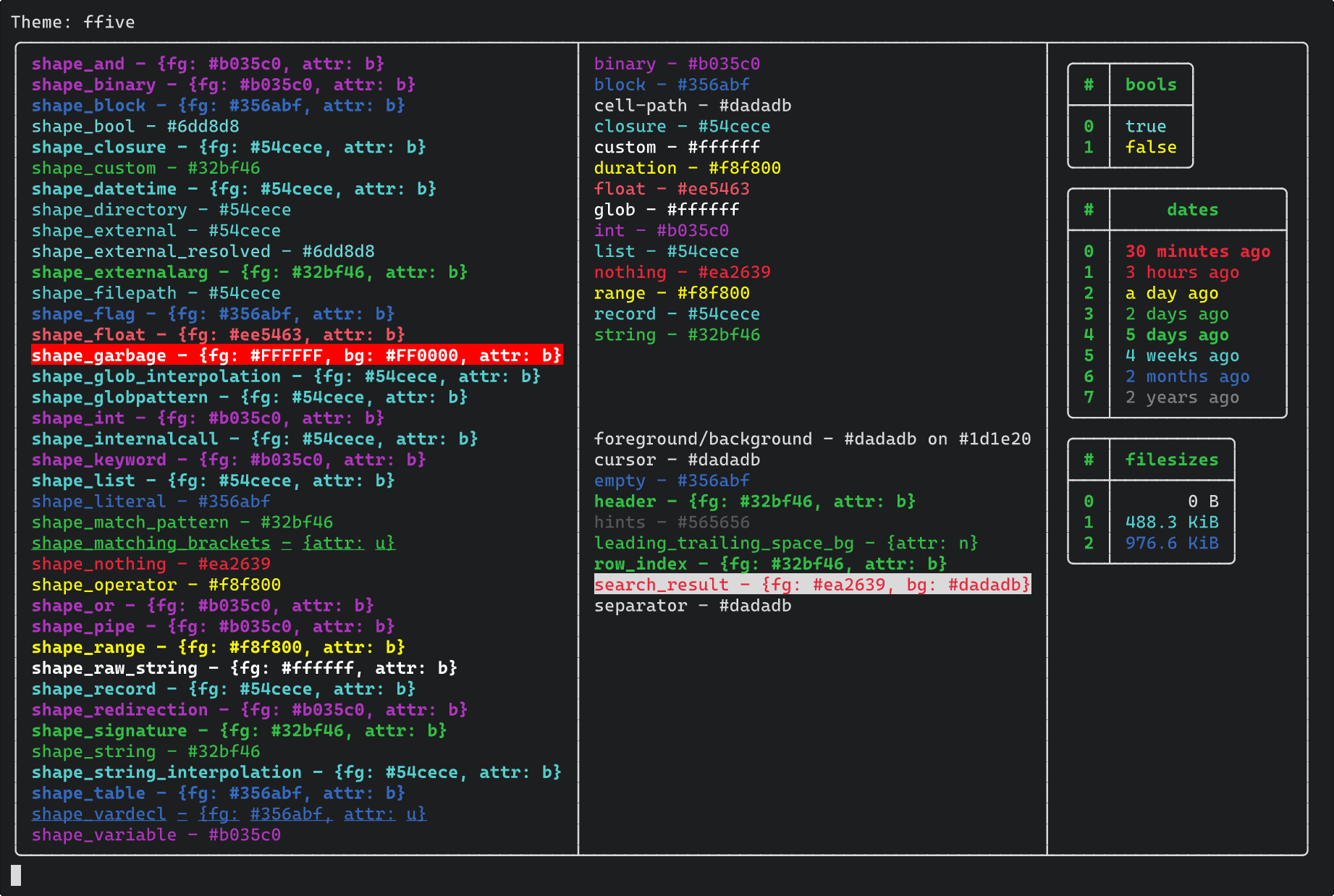The image size is (1334, 896).
Task: Select the shape_glob_interpolation line
Action: click(x=286, y=376)
